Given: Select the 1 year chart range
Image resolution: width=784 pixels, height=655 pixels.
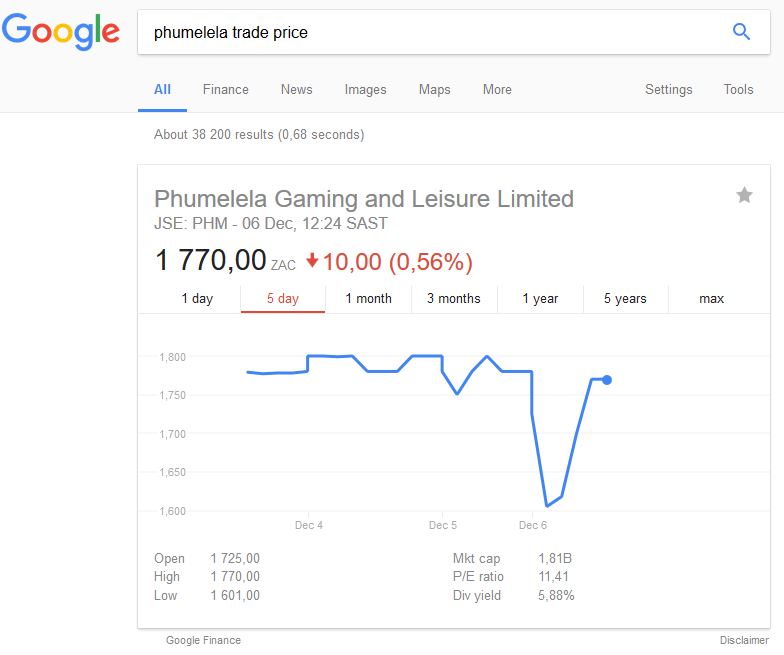Looking at the screenshot, I should (x=540, y=298).
